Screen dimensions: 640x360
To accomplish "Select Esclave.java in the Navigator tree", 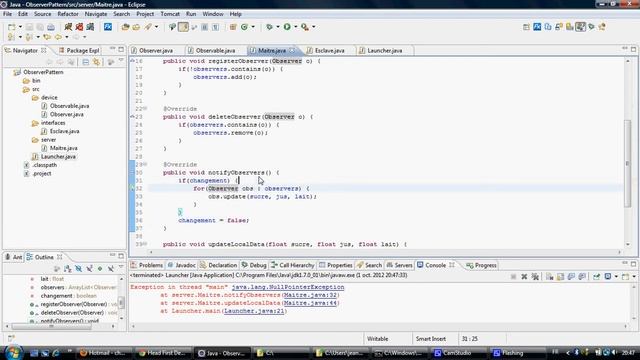I will tap(64, 131).
